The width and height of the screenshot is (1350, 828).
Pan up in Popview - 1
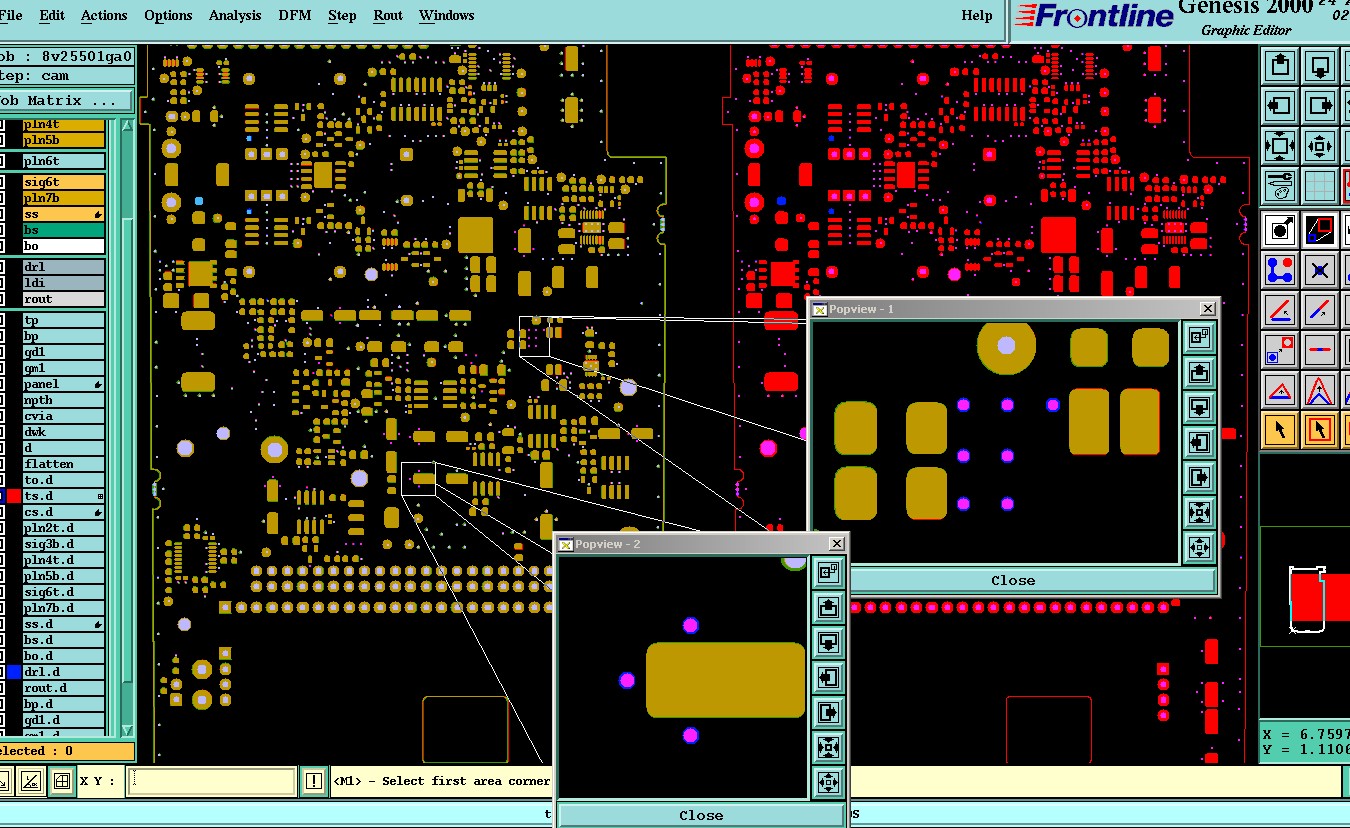pyautogui.click(x=1199, y=373)
